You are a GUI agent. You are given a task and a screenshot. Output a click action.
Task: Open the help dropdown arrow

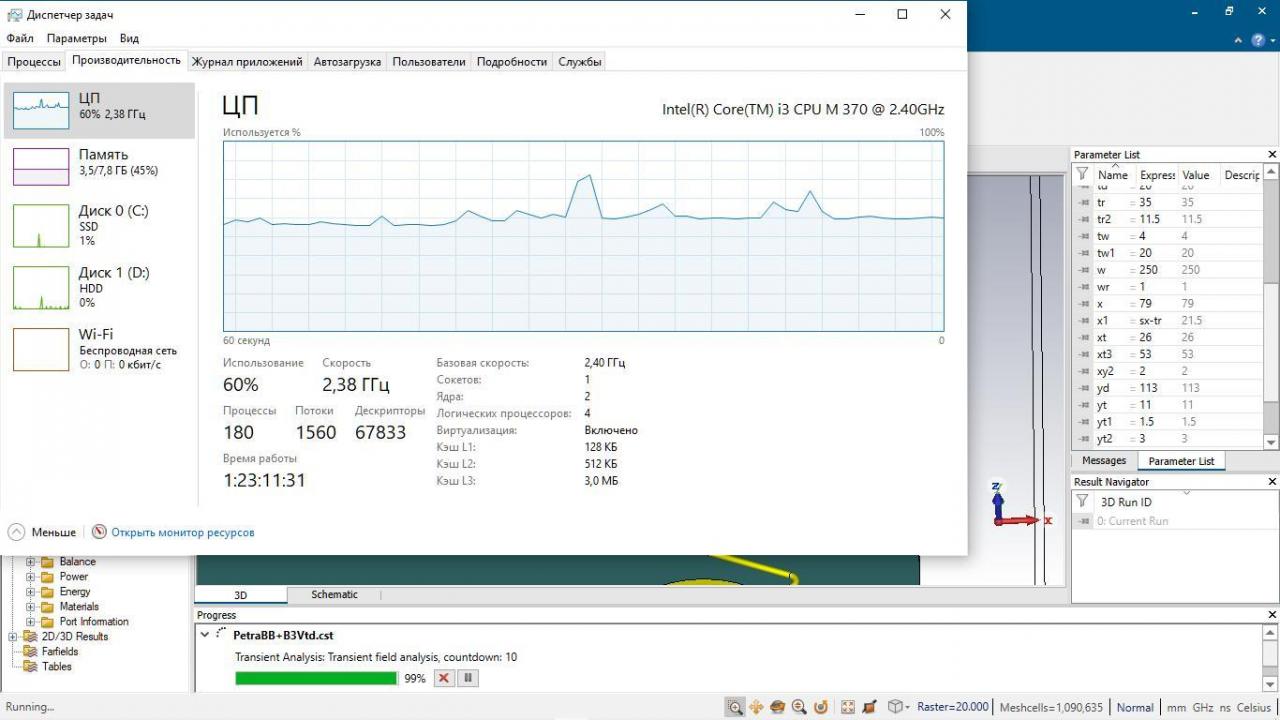[1272, 40]
